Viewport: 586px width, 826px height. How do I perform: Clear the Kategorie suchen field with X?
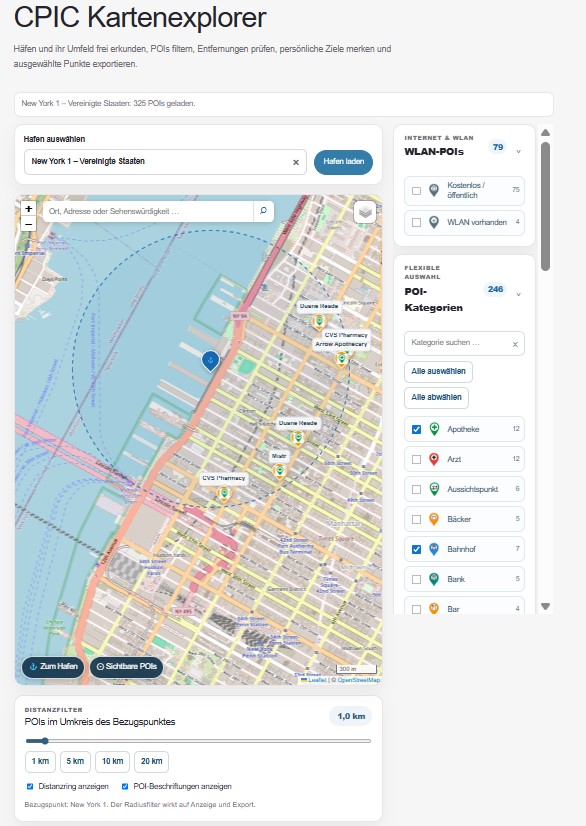(515, 345)
